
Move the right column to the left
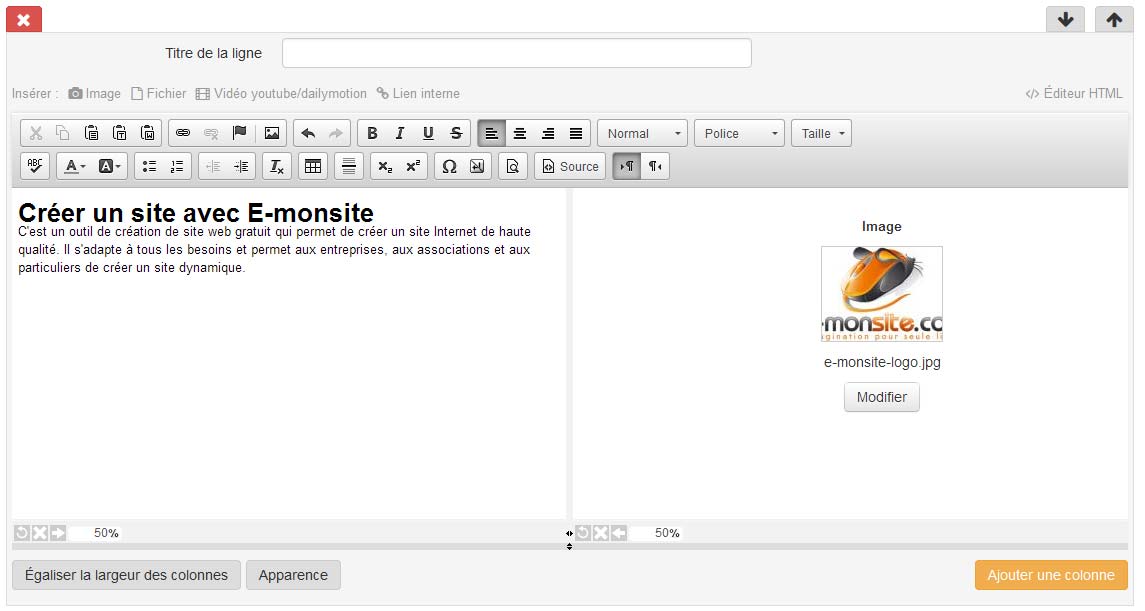619,533
